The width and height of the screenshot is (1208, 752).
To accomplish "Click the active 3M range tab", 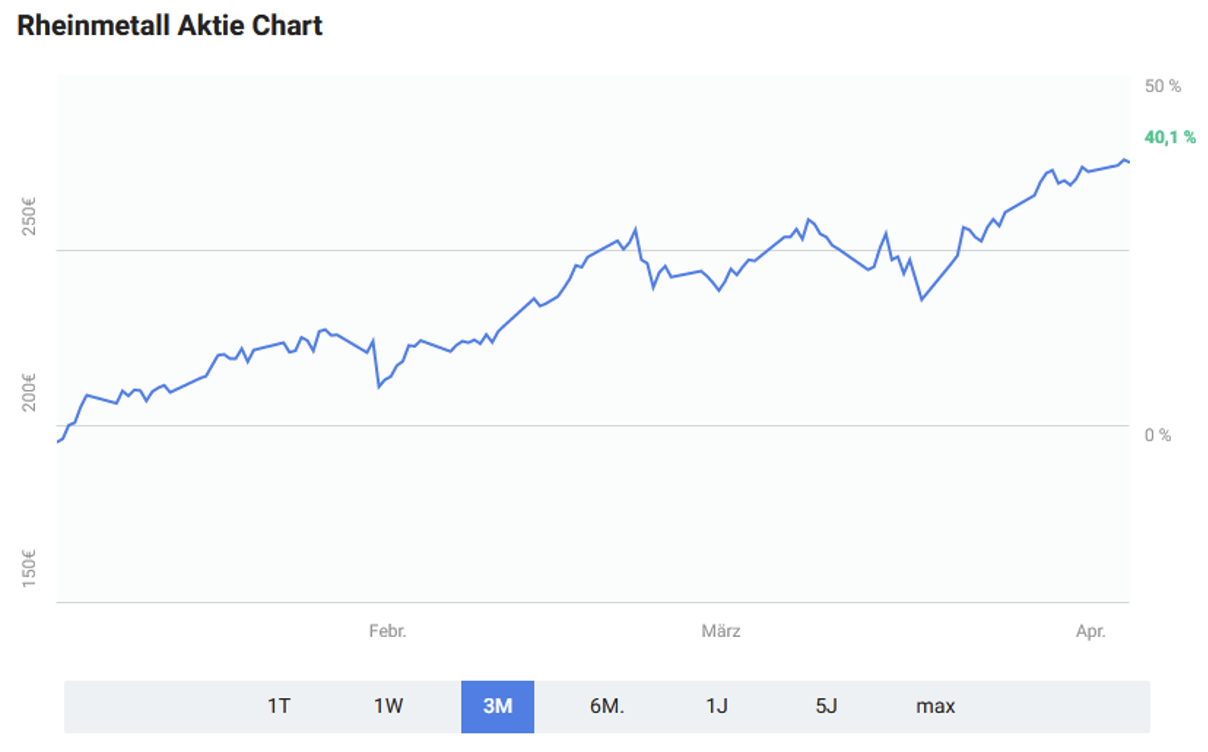I will [x=497, y=706].
